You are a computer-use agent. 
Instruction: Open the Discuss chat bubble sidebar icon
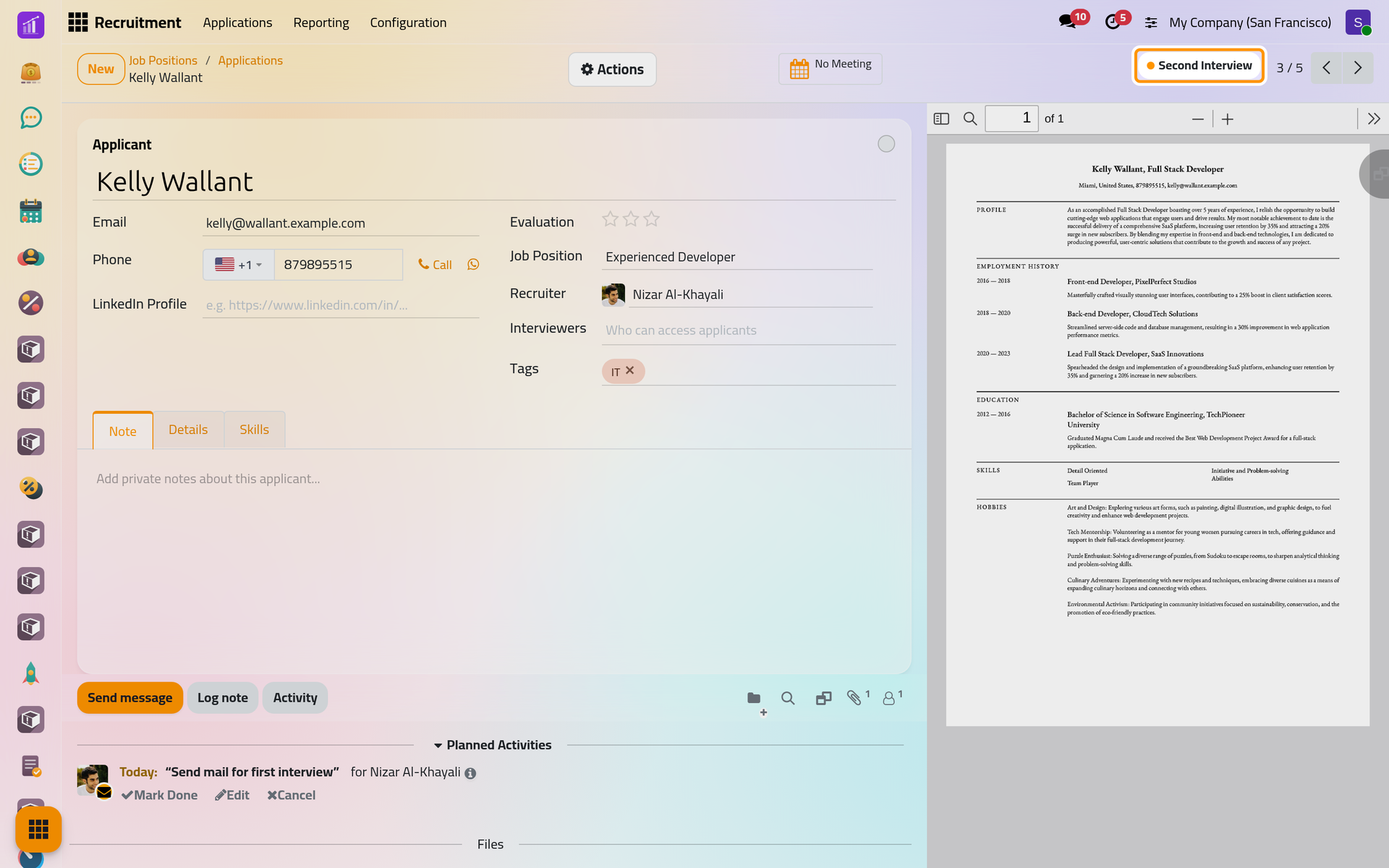pos(30,118)
